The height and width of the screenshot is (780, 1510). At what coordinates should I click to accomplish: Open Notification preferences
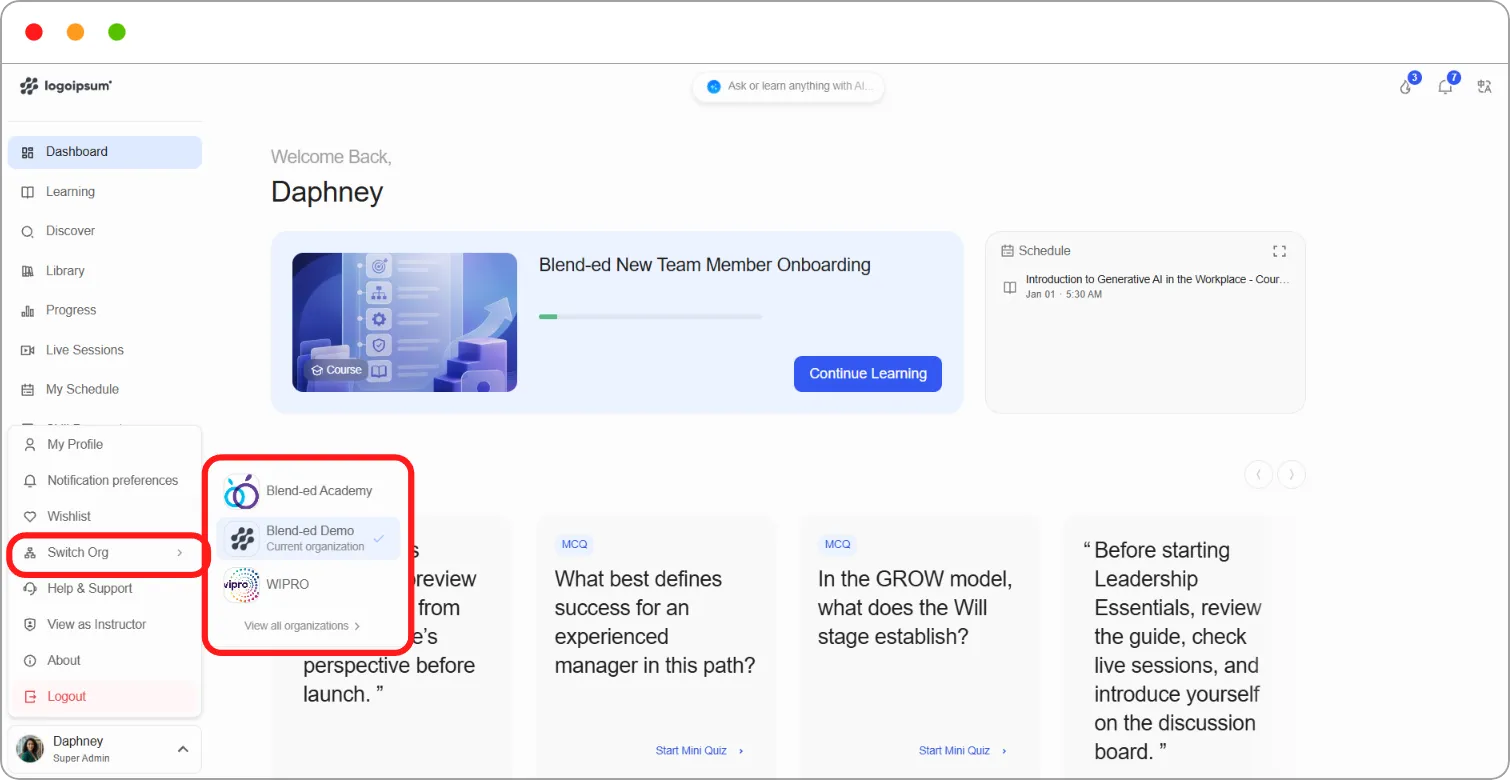105,480
